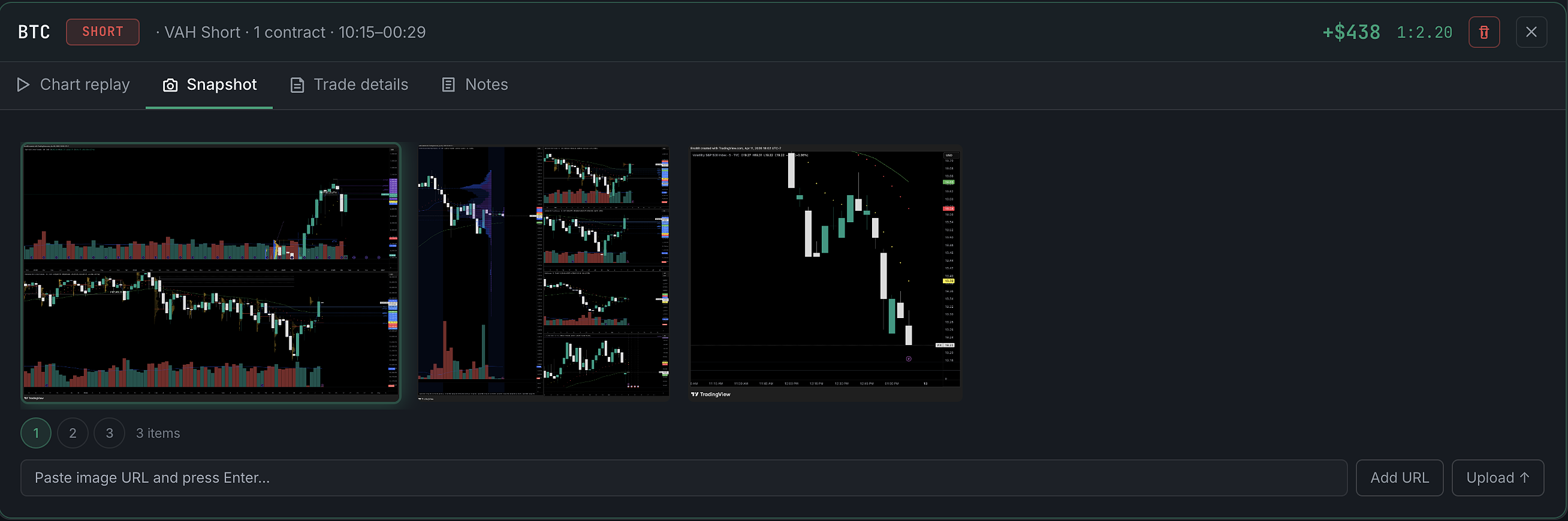Screen dimensions: 1568x521
Task: Open the Chart replay tab
Action: (x=73, y=84)
